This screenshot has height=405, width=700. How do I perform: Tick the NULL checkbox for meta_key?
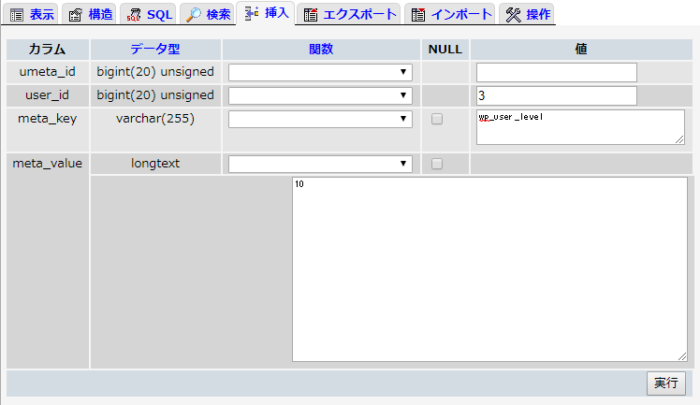pos(437,119)
